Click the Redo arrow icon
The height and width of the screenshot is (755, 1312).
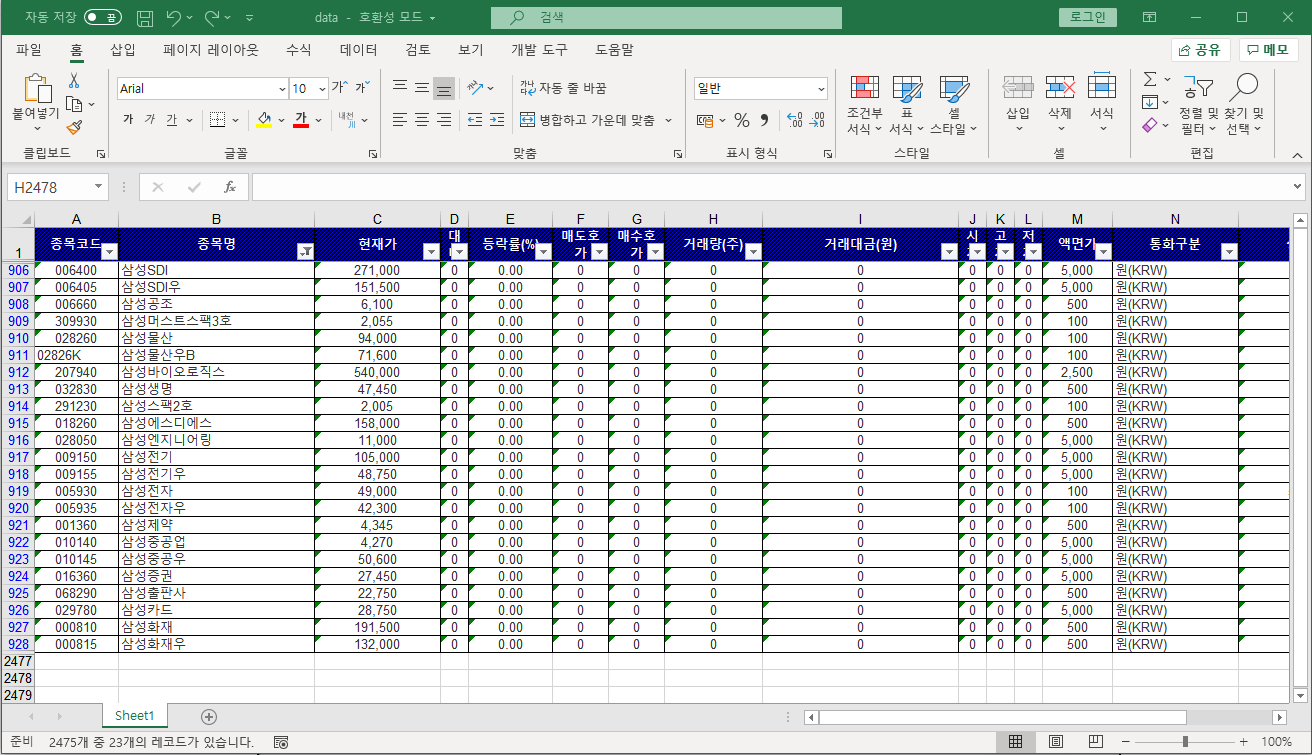click(x=212, y=18)
